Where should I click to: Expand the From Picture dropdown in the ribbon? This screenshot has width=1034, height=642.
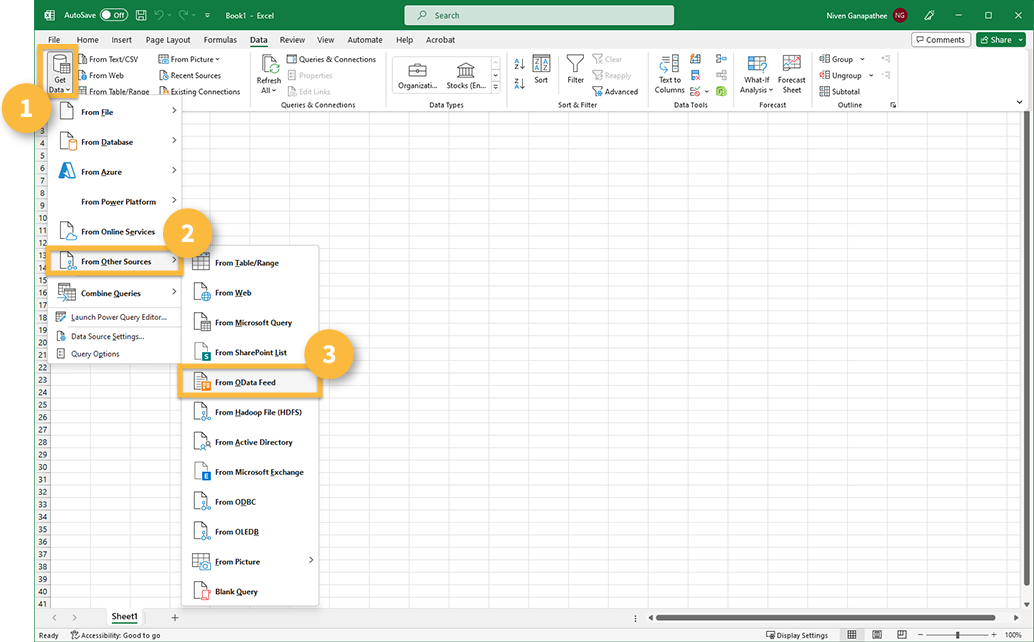point(218,59)
